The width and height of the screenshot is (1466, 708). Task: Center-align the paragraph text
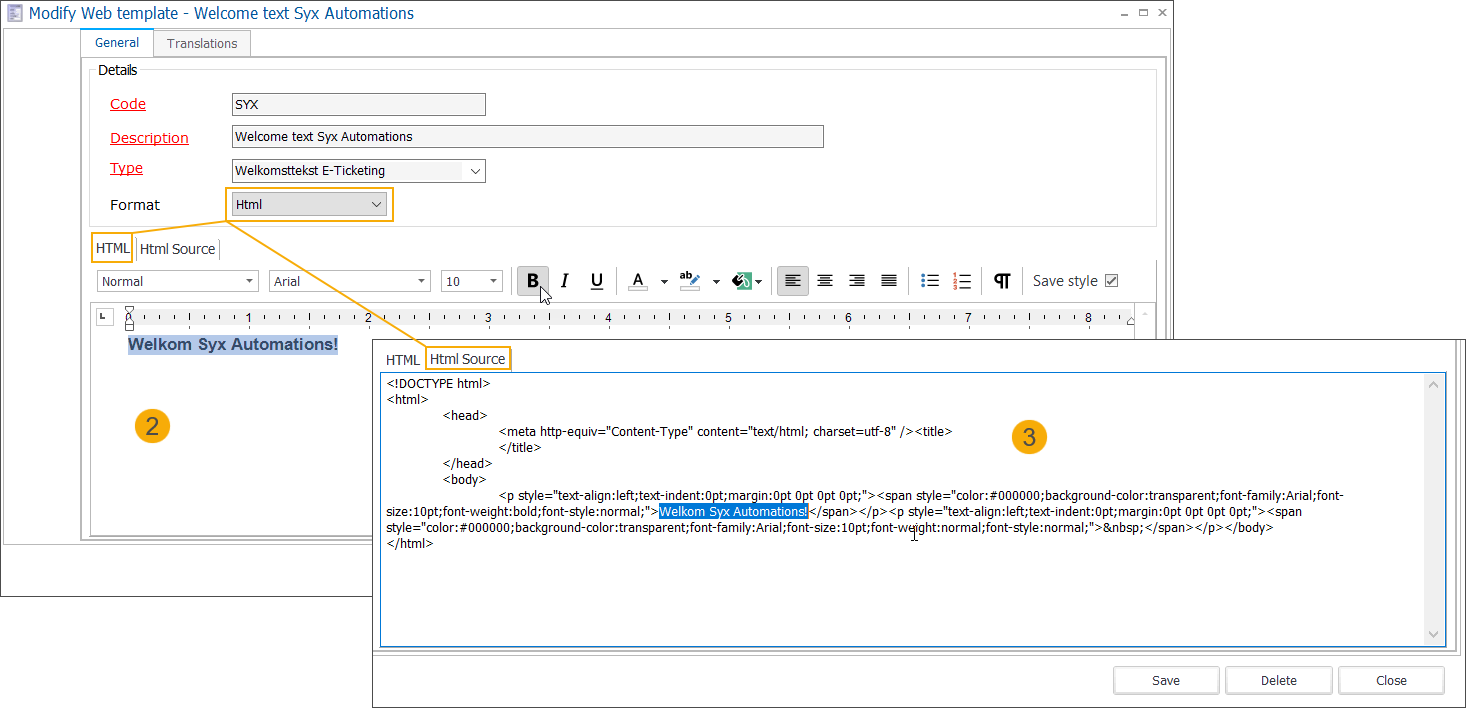(x=824, y=281)
